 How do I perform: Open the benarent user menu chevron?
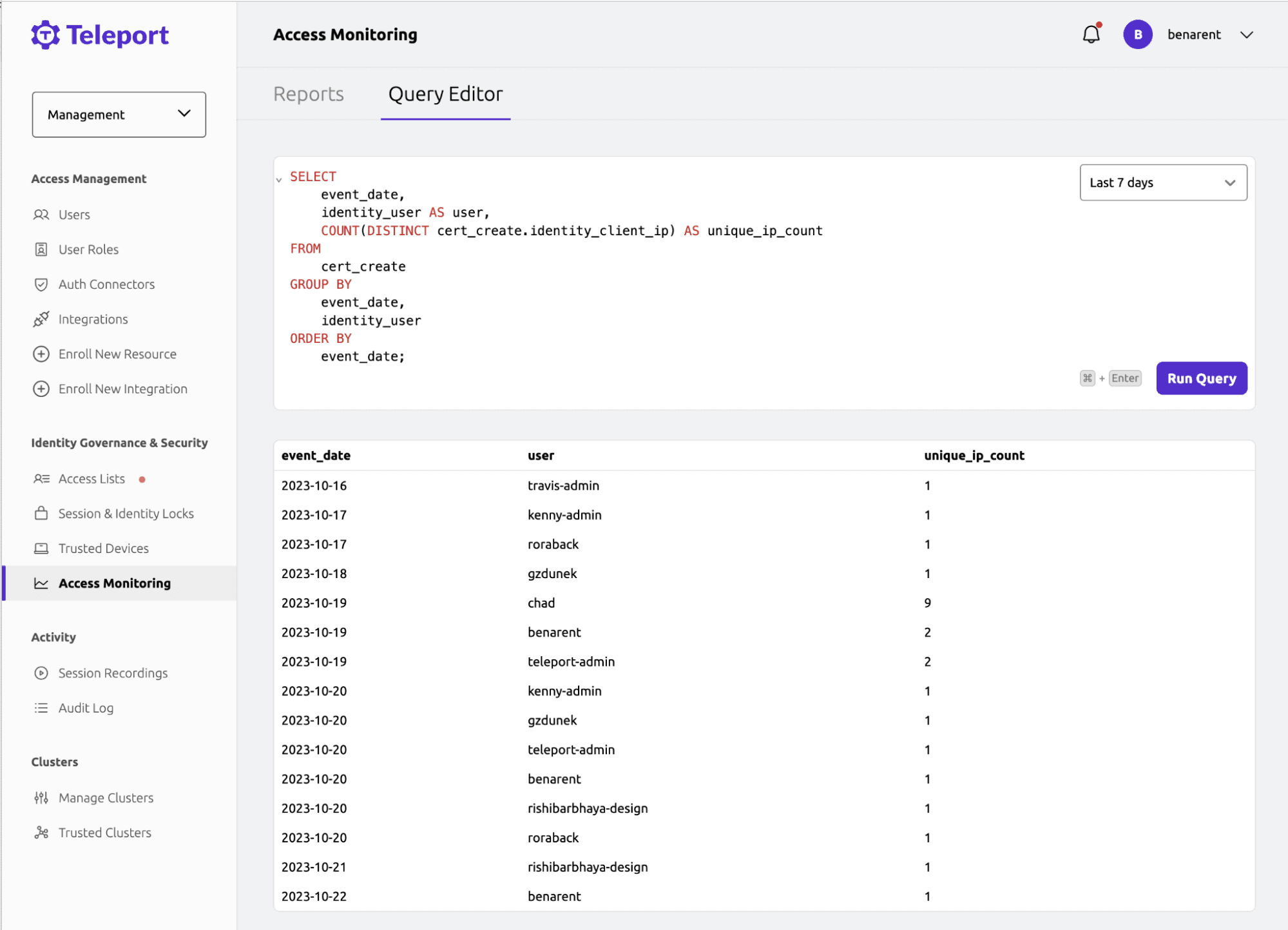(1246, 35)
